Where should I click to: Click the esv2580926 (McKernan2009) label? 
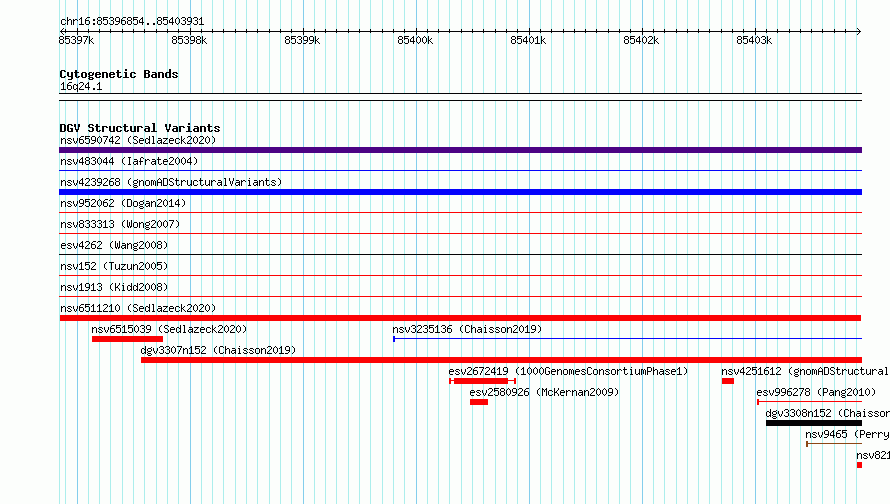pos(544,392)
